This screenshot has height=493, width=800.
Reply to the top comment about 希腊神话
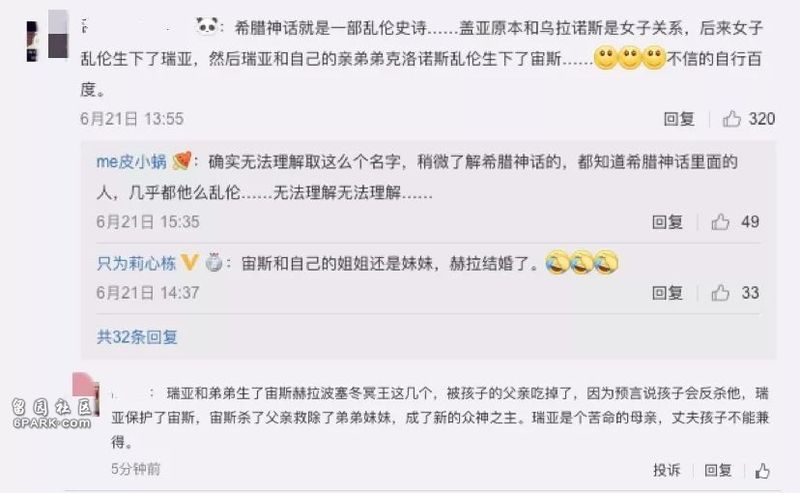[x=679, y=119]
